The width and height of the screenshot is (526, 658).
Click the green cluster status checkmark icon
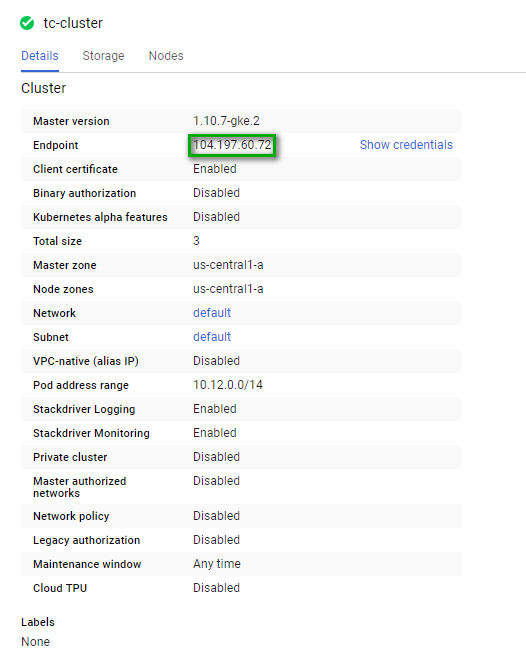27,23
